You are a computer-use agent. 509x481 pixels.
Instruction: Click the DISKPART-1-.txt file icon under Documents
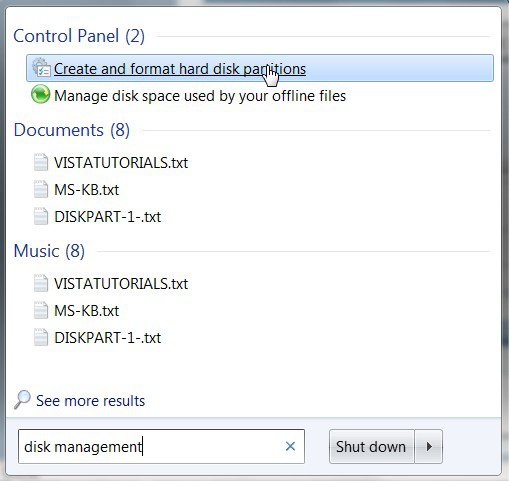coord(41,216)
